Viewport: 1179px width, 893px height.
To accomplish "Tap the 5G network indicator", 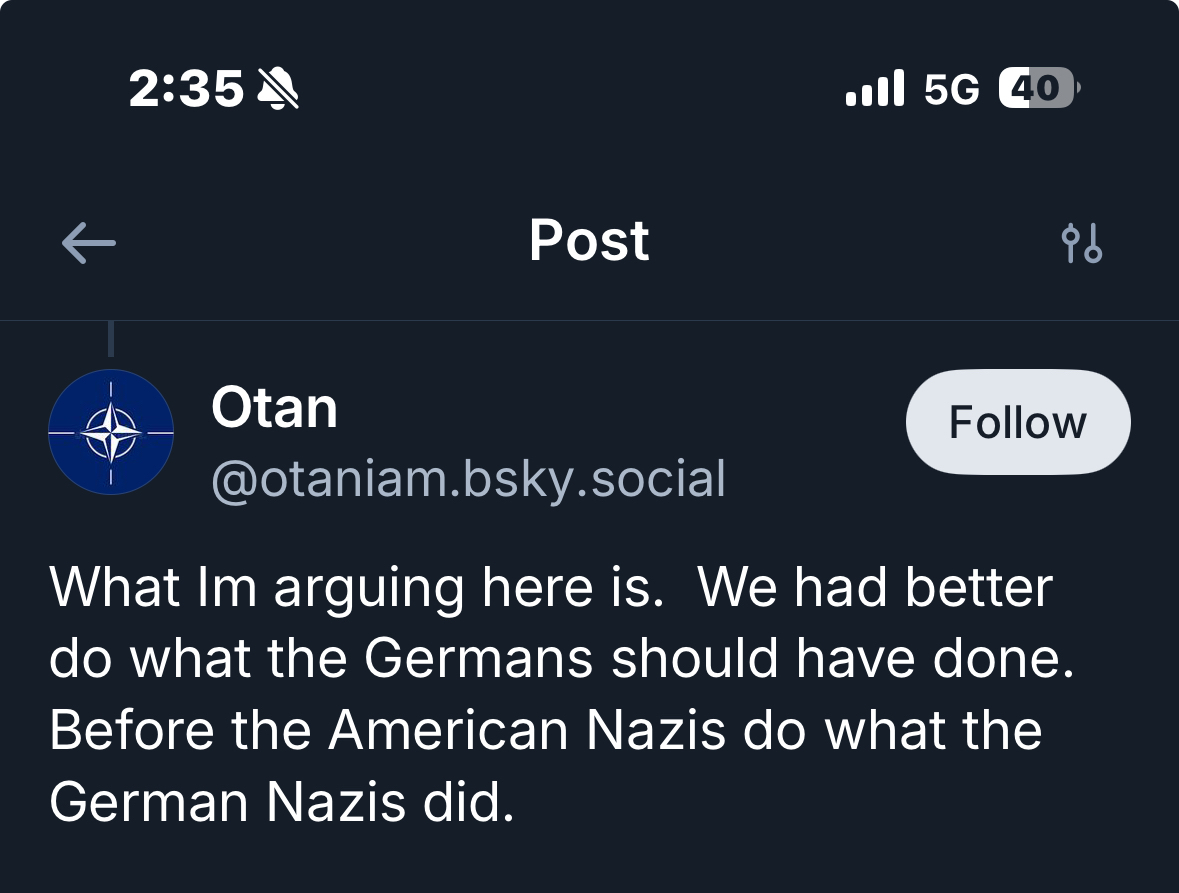I will 951,90.
